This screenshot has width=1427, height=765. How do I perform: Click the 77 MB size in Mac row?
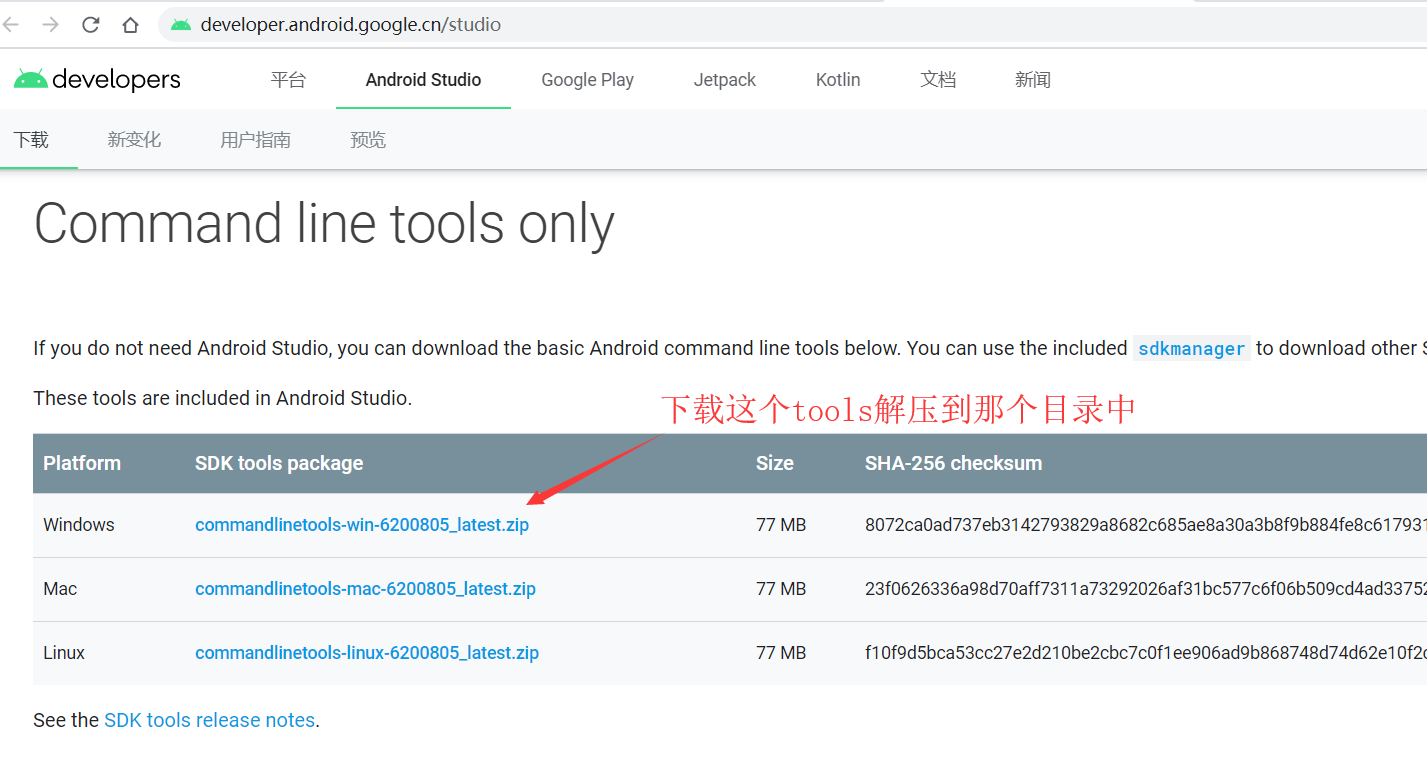click(x=781, y=589)
